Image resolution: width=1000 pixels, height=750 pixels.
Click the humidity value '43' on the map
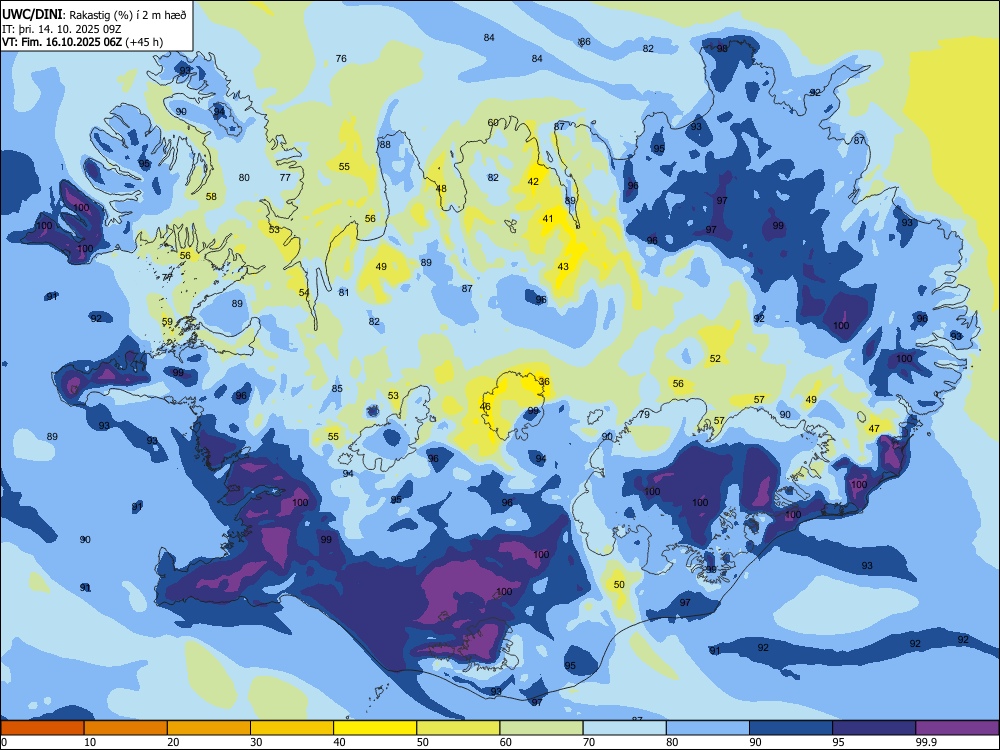[x=563, y=267]
